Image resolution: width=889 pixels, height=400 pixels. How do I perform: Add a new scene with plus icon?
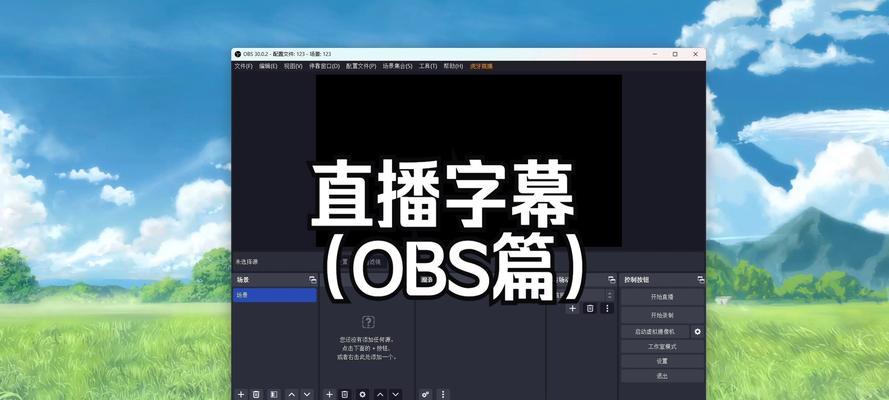click(x=240, y=394)
